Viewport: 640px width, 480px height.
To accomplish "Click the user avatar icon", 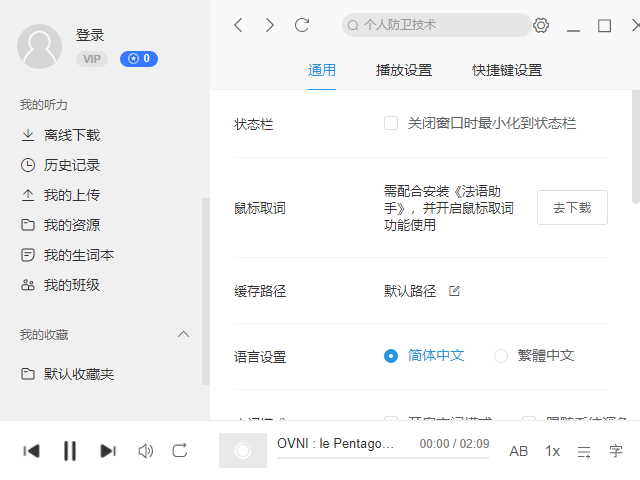I will click(x=39, y=46).
